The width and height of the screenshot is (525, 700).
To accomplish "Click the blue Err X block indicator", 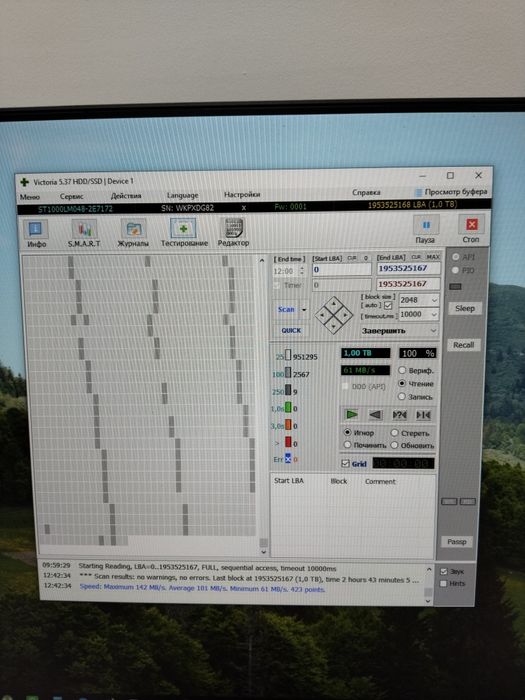I will pyautogui.click(x=288, y=458).
